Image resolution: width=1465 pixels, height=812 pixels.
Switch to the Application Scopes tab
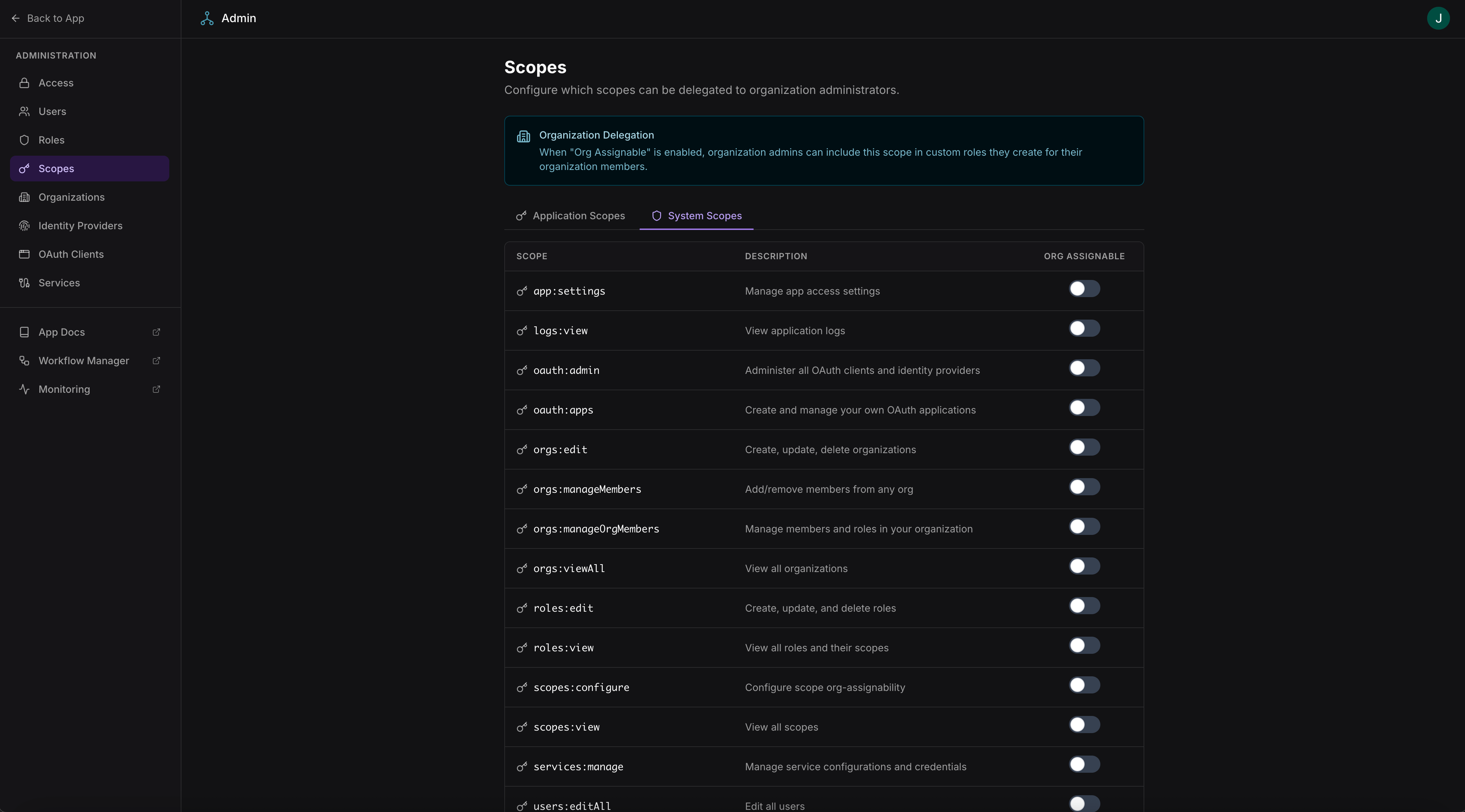coord(570,216)
